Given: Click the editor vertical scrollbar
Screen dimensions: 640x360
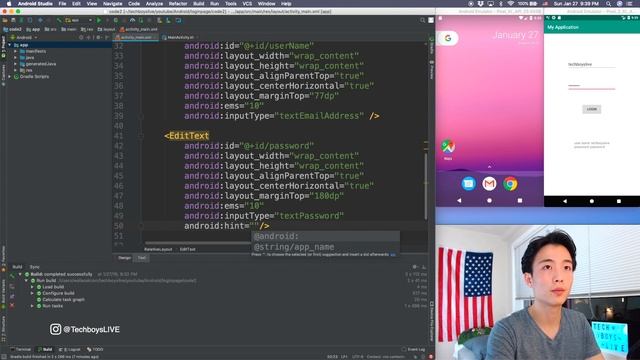Looking at the screenshot, I should coord(425,186).
